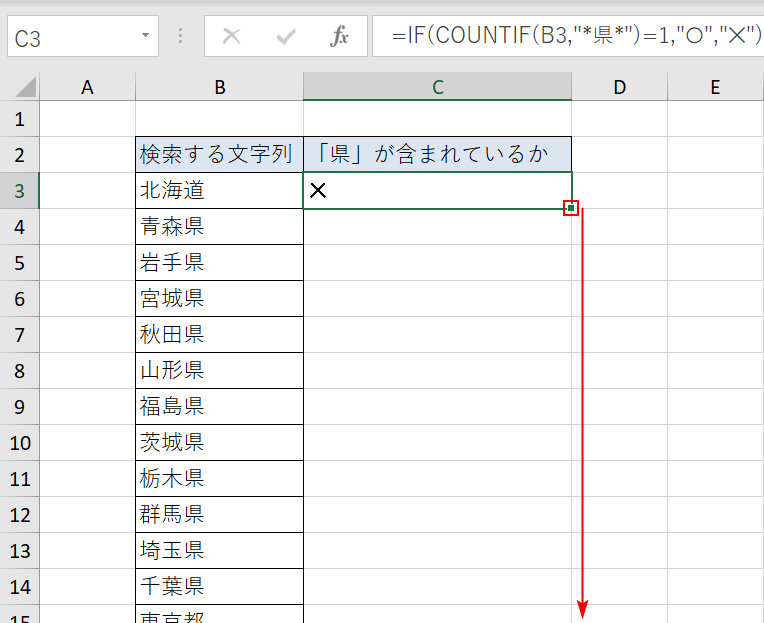Viewport: 764px width, 623px height.
Task: Select cell containing 山形県
Action: [x=219, y=371]
